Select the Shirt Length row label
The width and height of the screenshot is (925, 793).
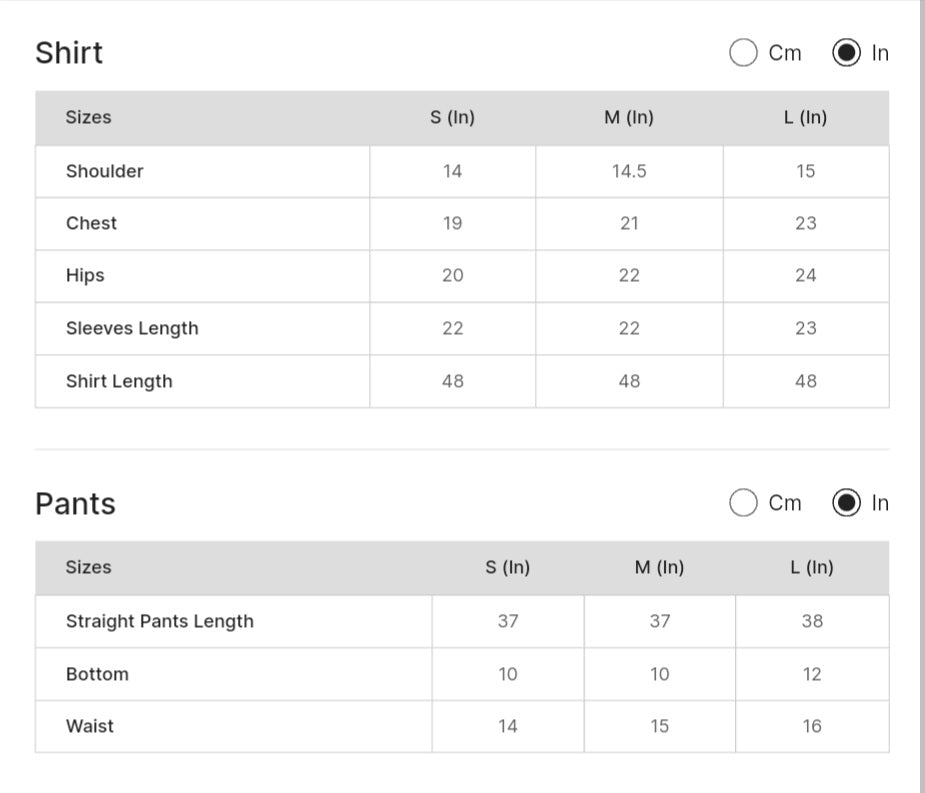click(119, 381)
